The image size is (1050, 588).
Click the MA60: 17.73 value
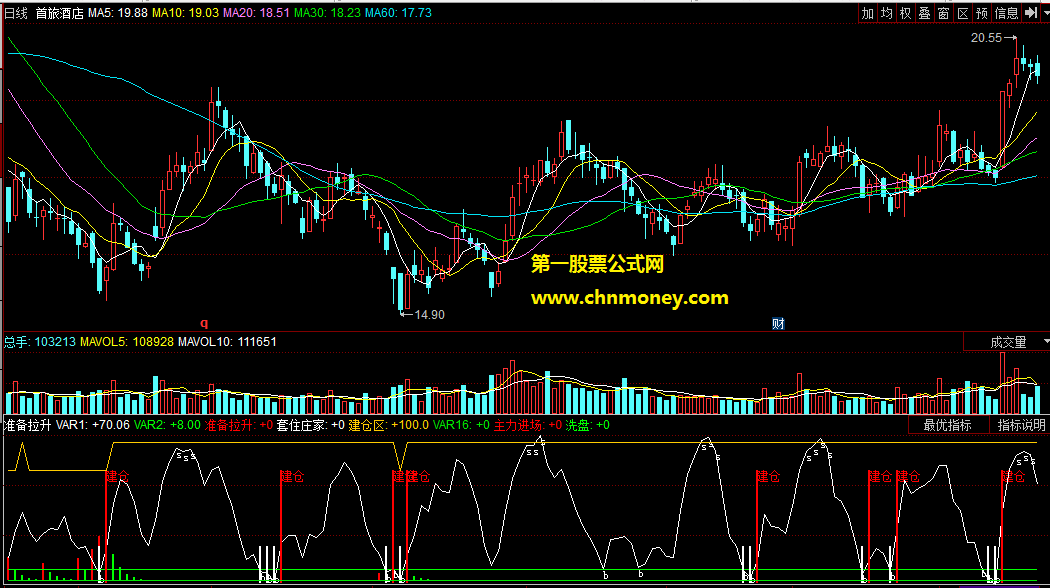pyautogui.click(x=398, y=13)
